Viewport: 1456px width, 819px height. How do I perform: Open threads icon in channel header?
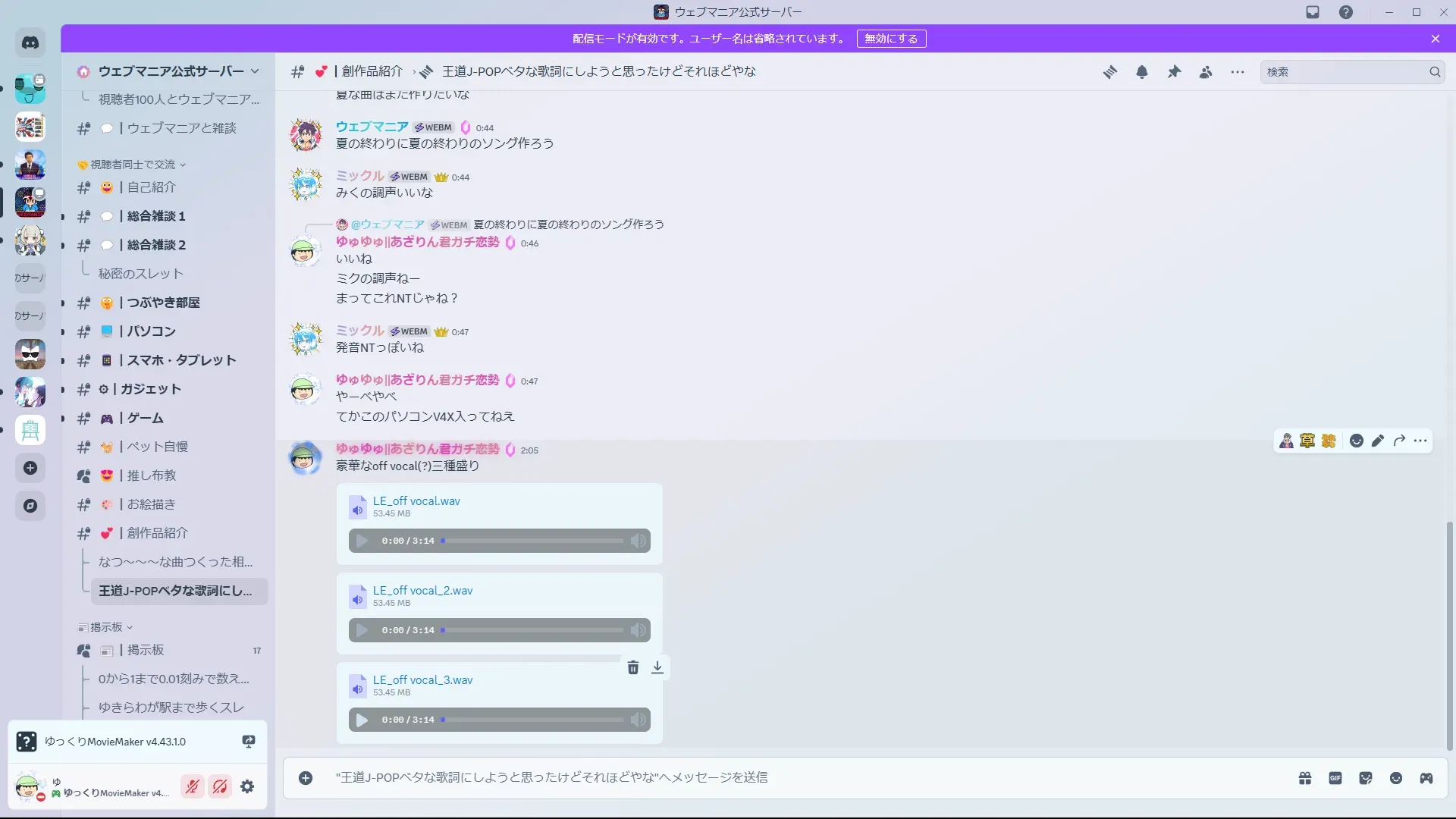[1110, 72]
